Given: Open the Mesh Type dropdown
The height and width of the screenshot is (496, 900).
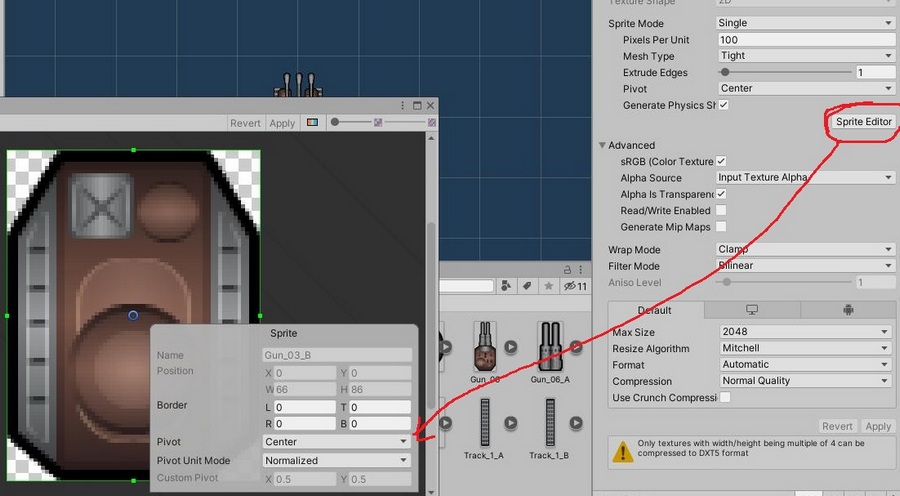Looking at the screenshot, I should pyautogui.click(x=805, y=56).
